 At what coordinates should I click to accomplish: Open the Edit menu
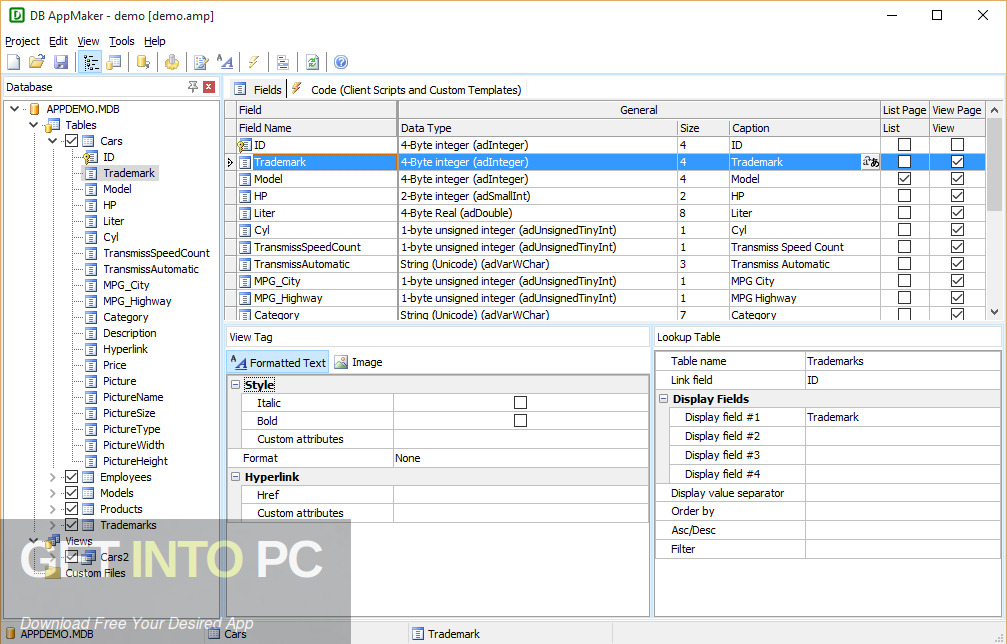58,41
